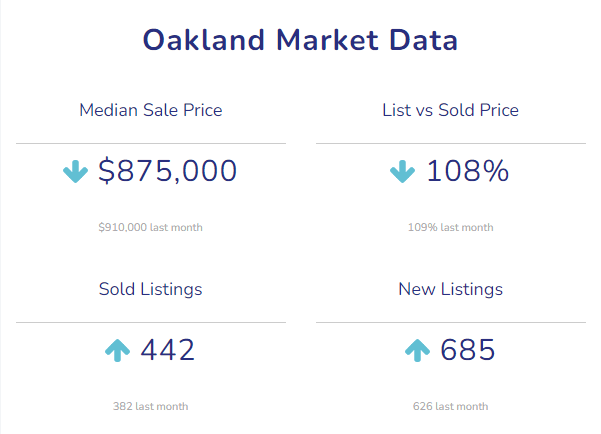
Task: Click the divider line under New Listings
Action: [x=450, y=322]
